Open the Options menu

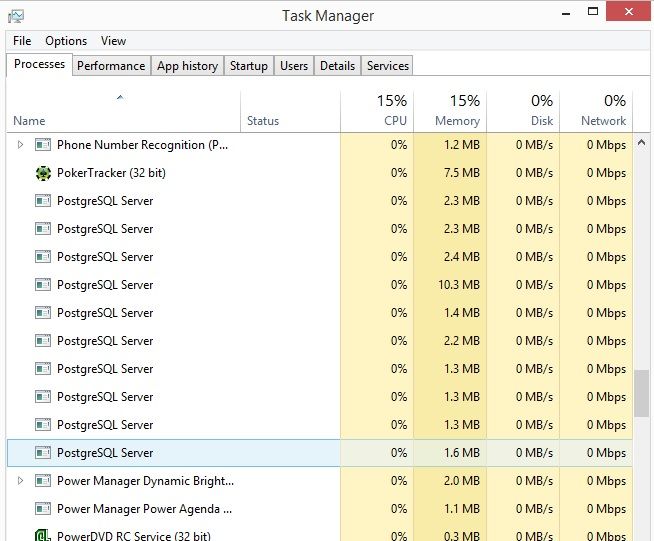click(66, 41)
